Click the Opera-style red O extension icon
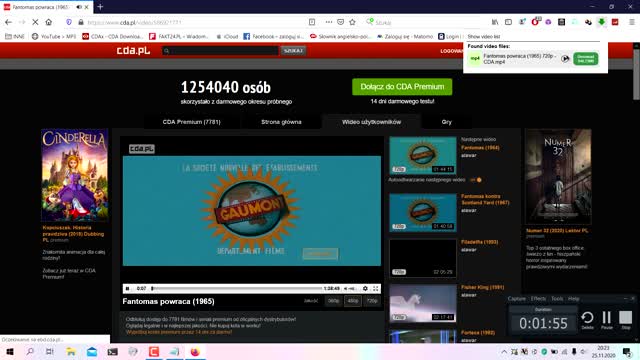 click(535, 22)
